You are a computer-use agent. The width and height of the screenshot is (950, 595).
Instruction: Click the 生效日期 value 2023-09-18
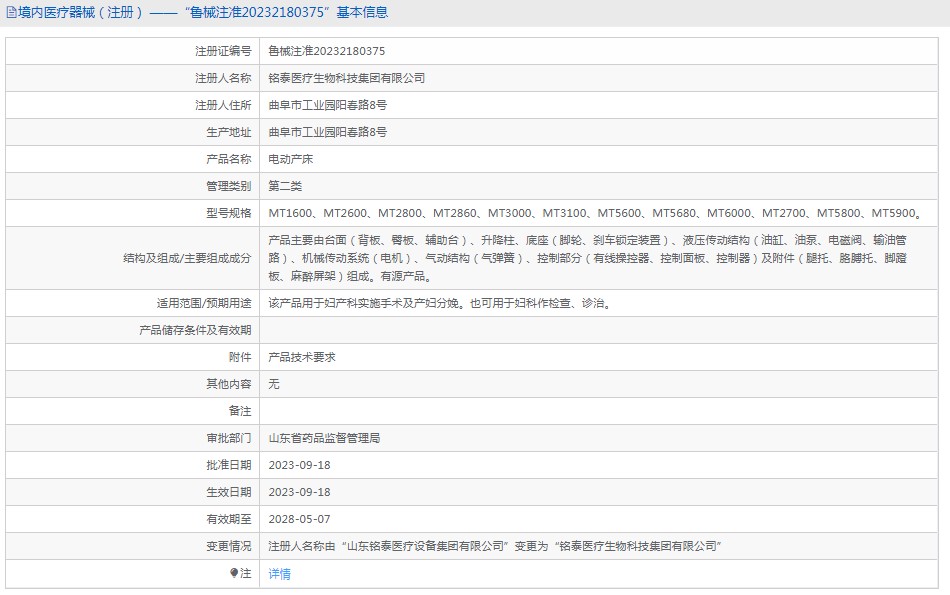point(299,492)
